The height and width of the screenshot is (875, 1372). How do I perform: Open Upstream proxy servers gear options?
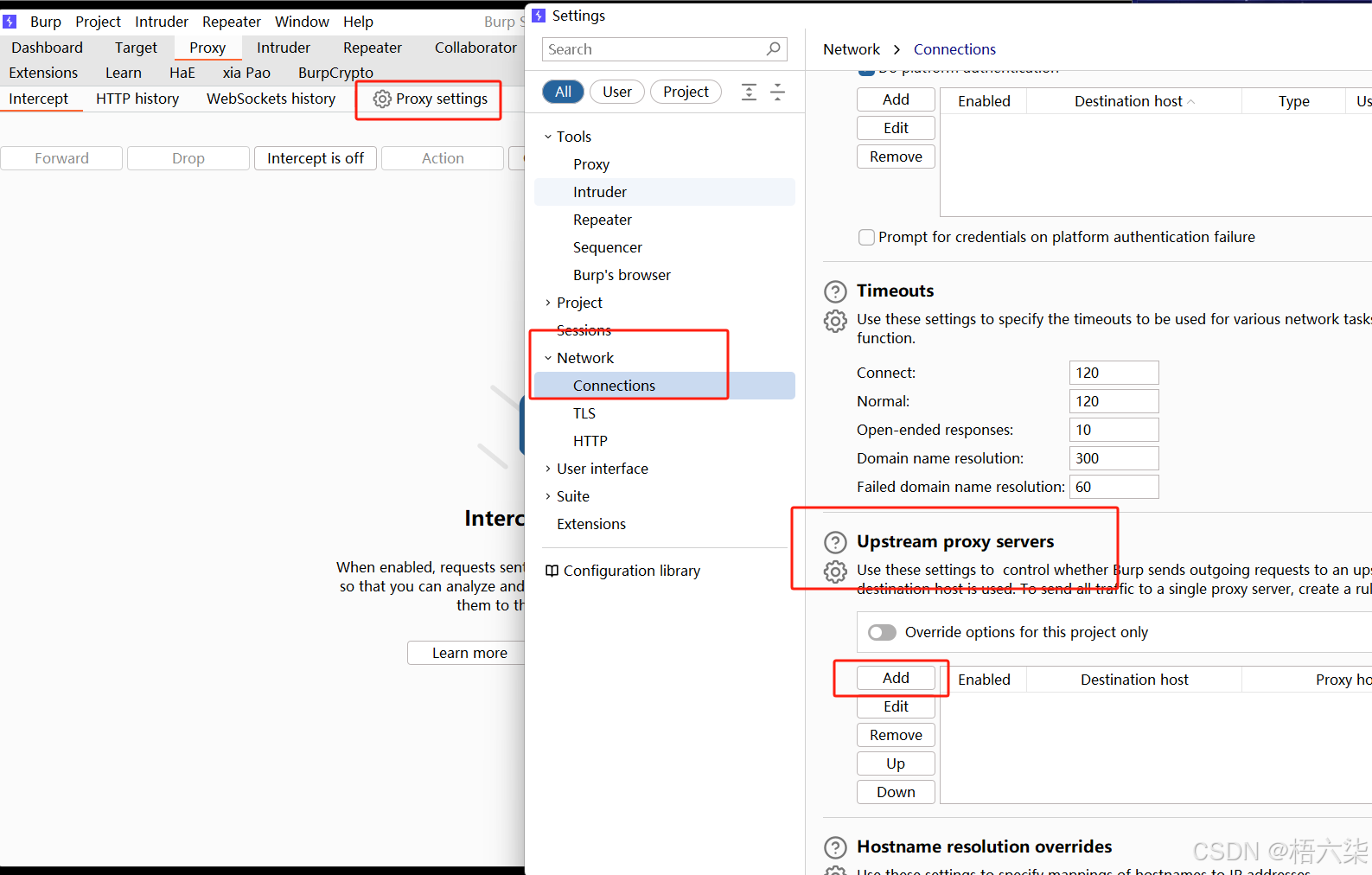835,572
